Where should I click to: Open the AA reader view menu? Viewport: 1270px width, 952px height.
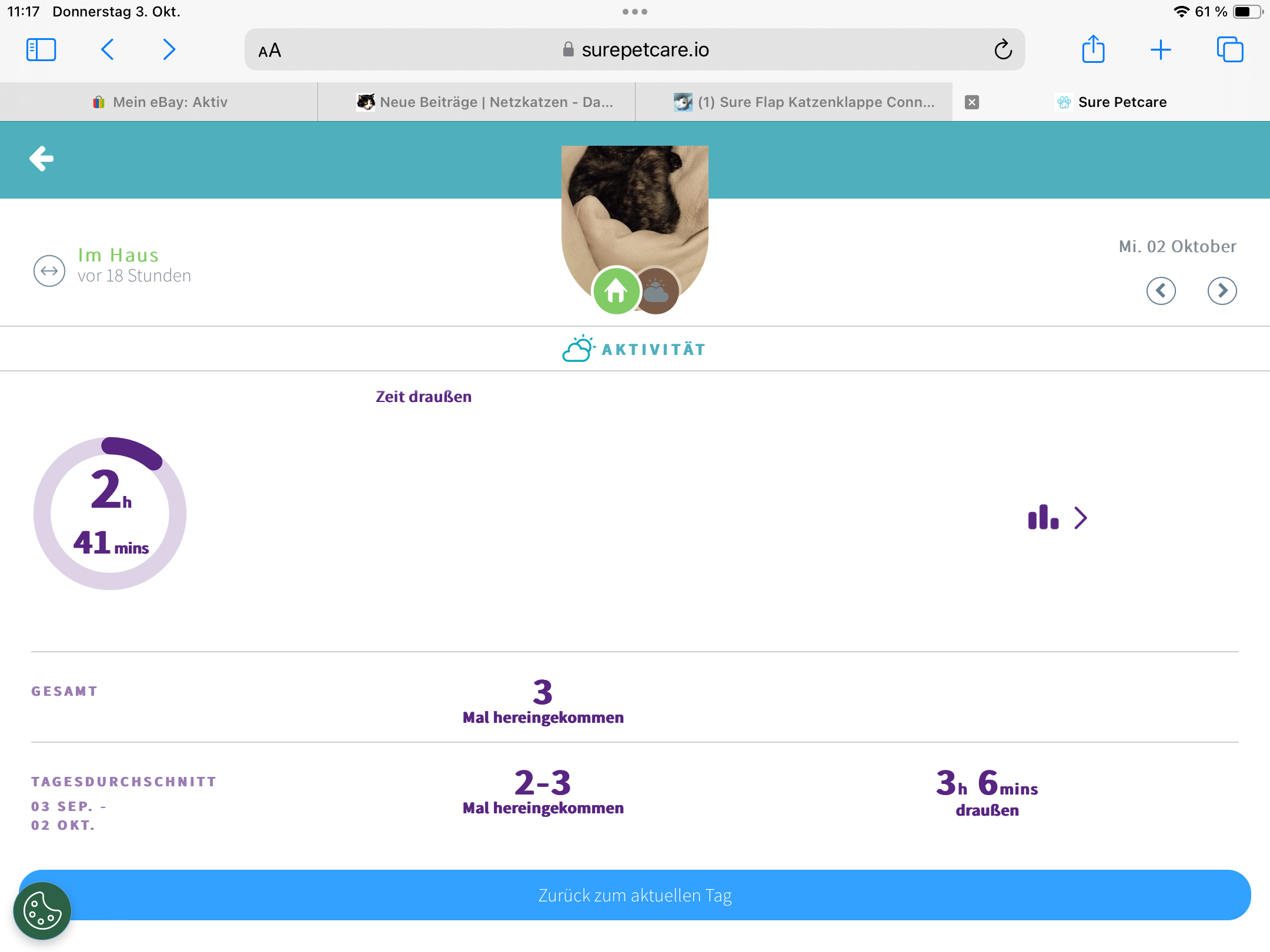pyautogui.click(x=269, y=51)
